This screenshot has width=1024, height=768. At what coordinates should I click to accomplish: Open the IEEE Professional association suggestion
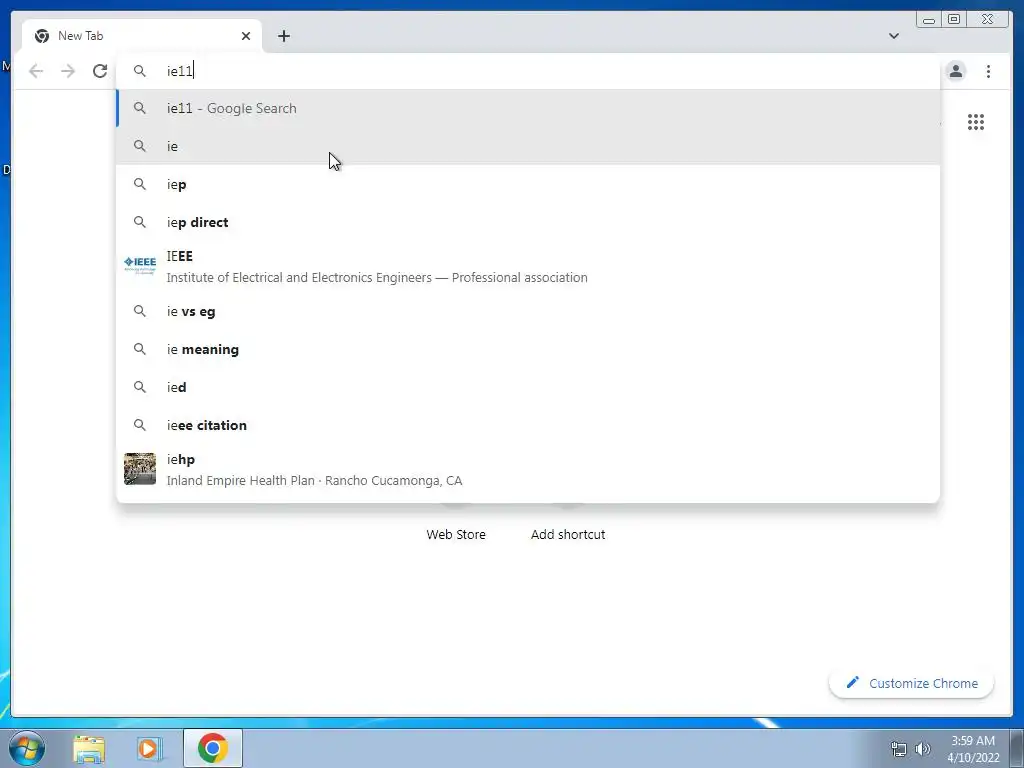click(528, 266)
